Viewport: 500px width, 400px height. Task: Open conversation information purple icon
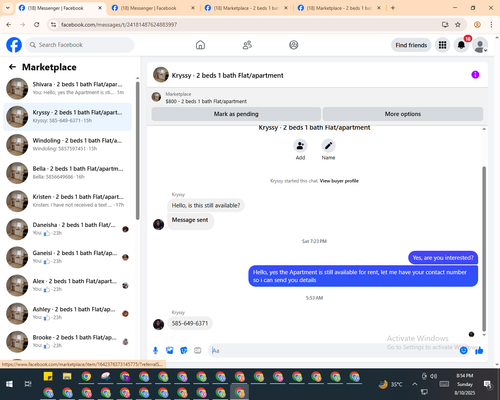click(475, 75)
